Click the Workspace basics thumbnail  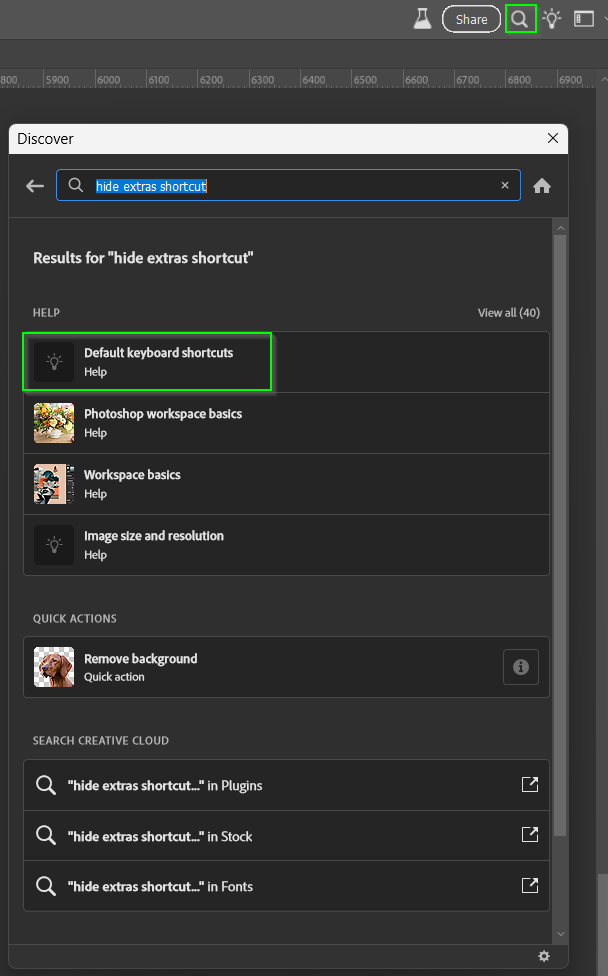pos(54,484)
